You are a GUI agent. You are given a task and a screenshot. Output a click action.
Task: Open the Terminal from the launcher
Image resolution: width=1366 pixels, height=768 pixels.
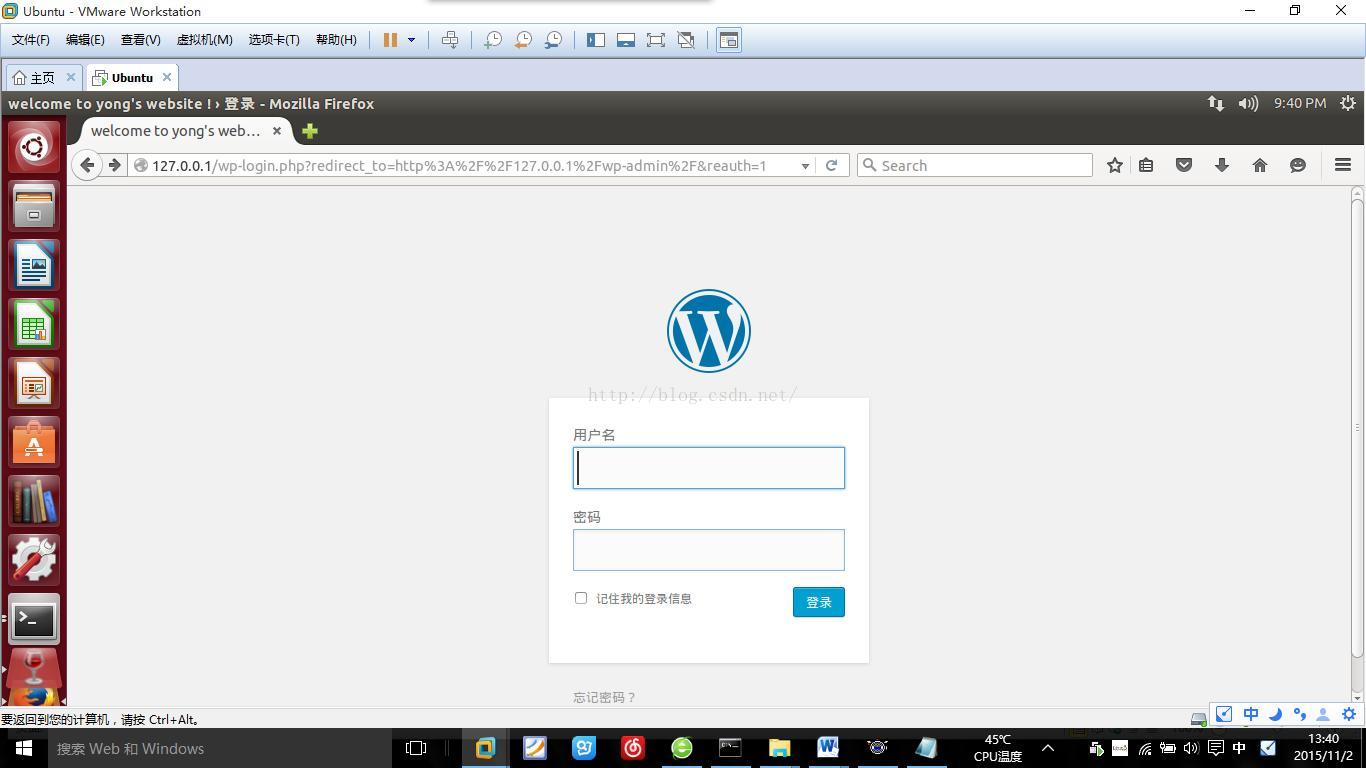(34, 620)
